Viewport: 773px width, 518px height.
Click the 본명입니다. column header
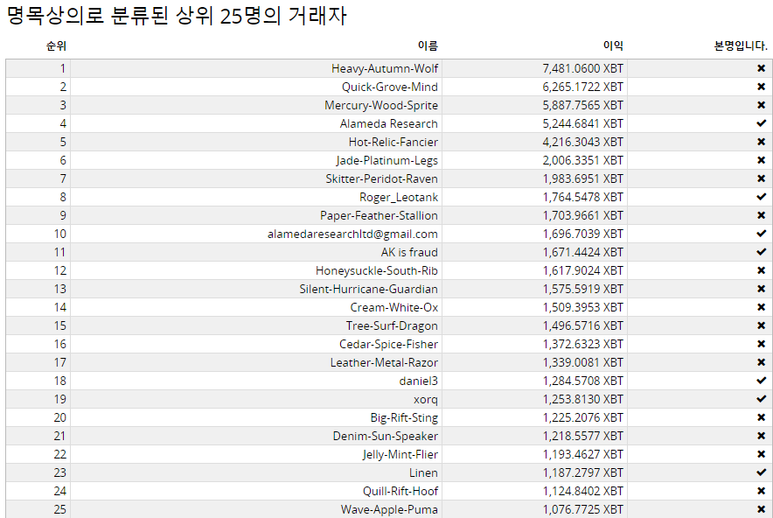coord(740,46)
